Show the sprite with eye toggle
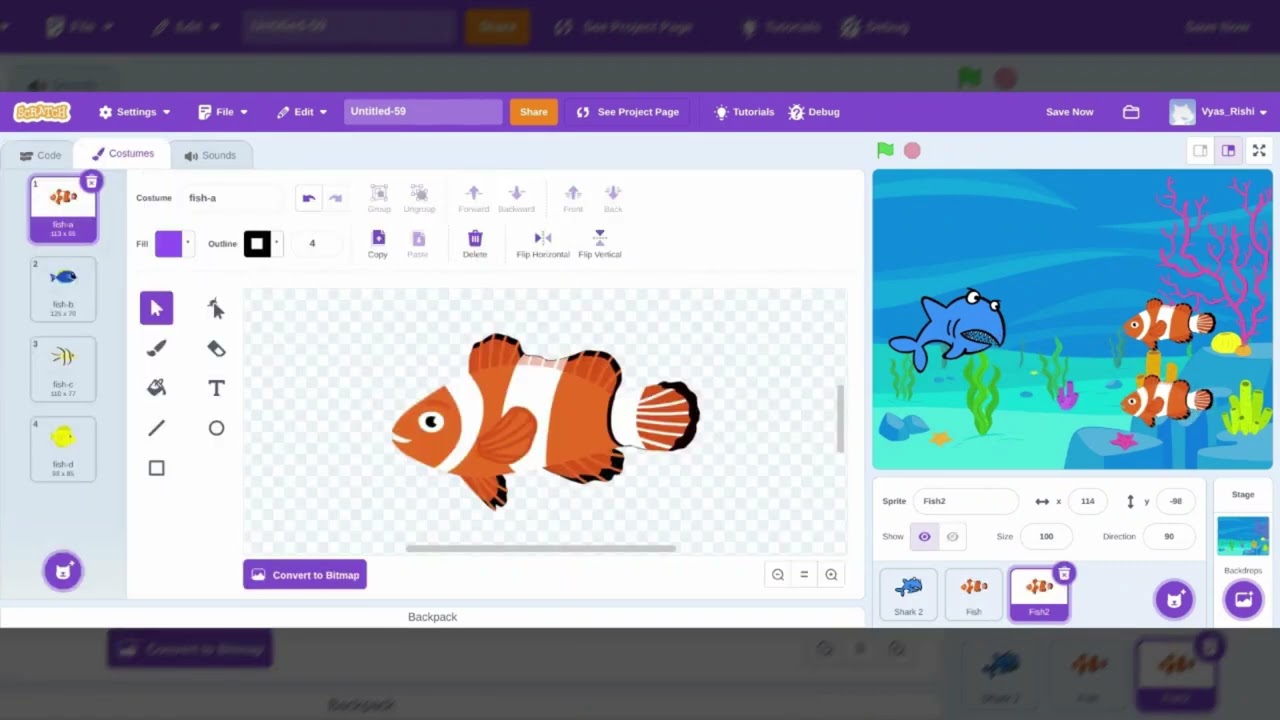 coord(924,537)
